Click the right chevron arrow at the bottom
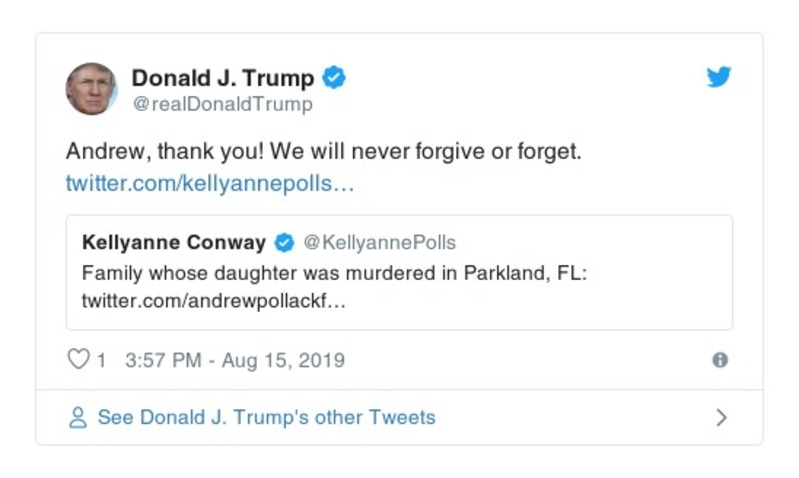This screenshot has width=799, height=478. (x=721, y=418)
